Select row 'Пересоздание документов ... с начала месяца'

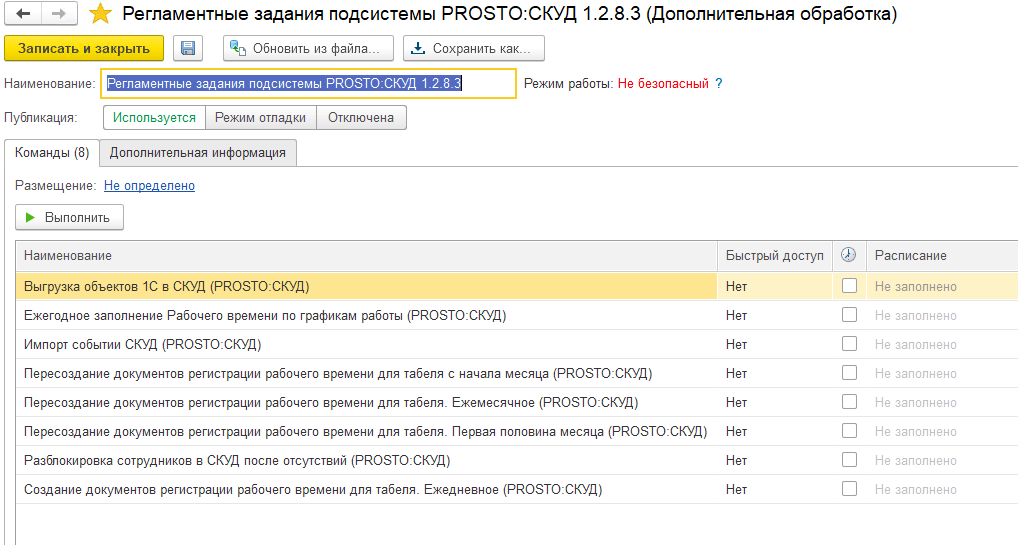point(367,374)
